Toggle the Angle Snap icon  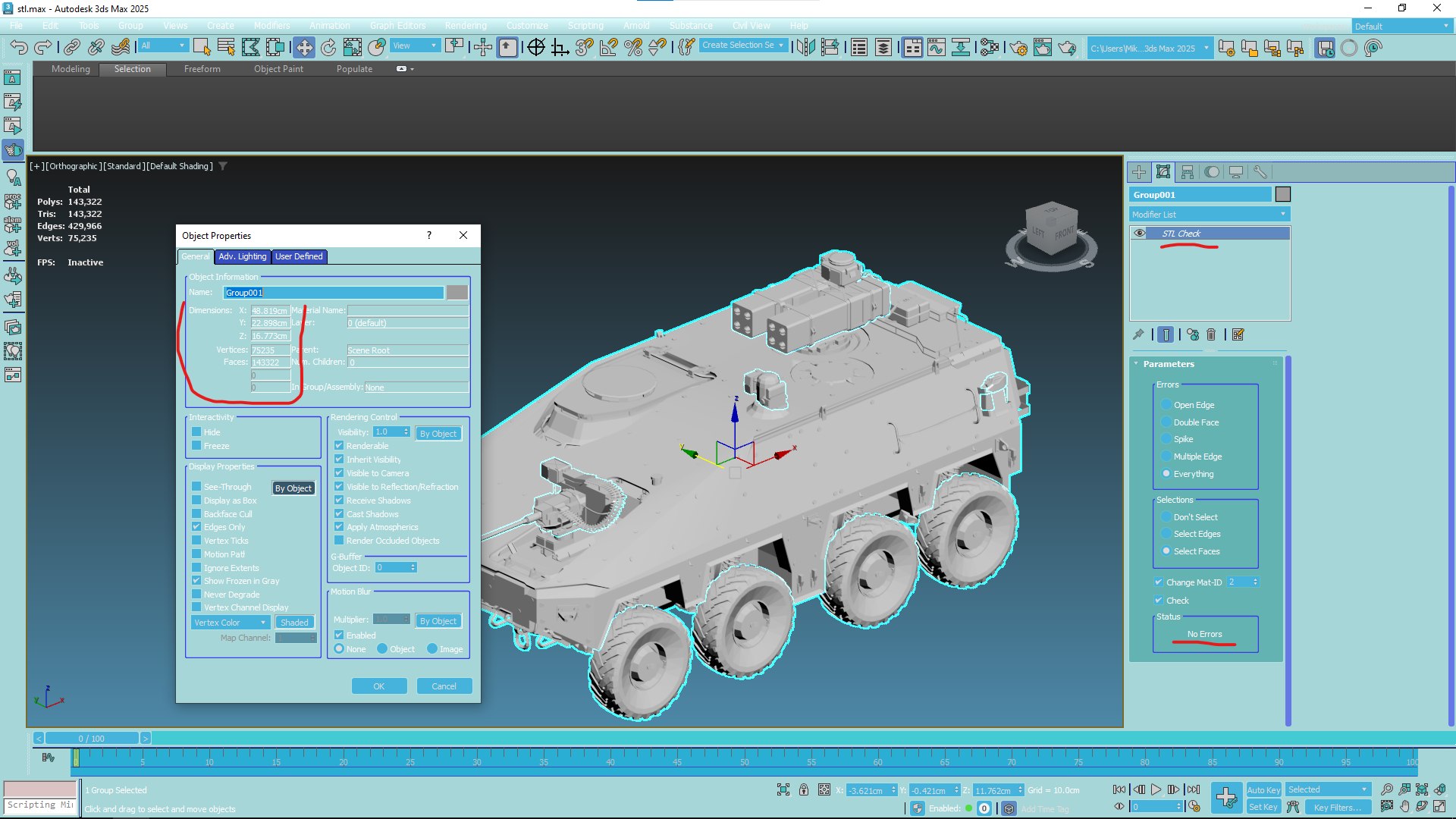(609, 48)
